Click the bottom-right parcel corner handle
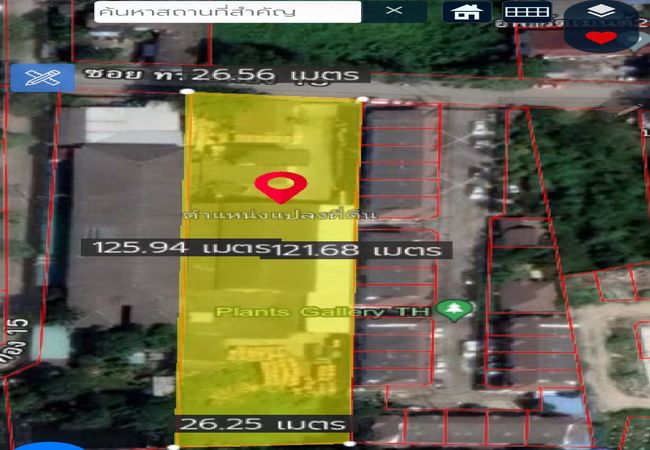Image resolution: width=650 pixels, height=450 pixels. (350, 442)
